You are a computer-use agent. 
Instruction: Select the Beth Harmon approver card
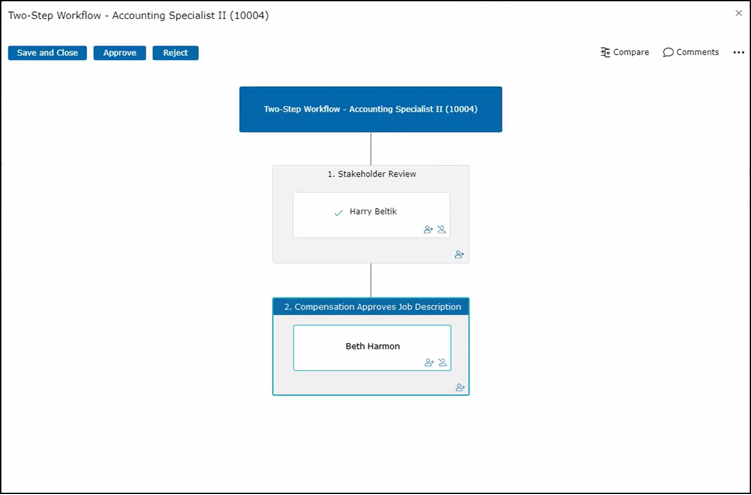(372, 346)
